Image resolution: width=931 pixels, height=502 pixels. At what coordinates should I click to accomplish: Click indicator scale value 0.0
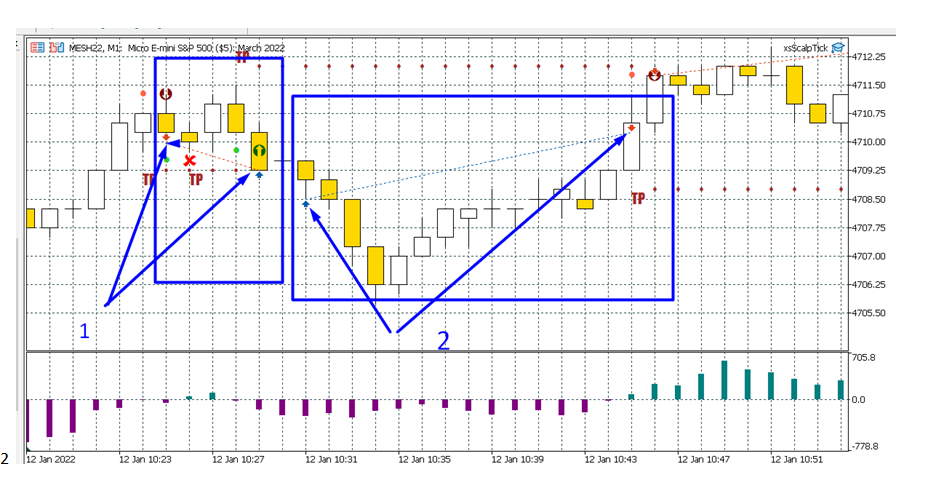point(859,399)
